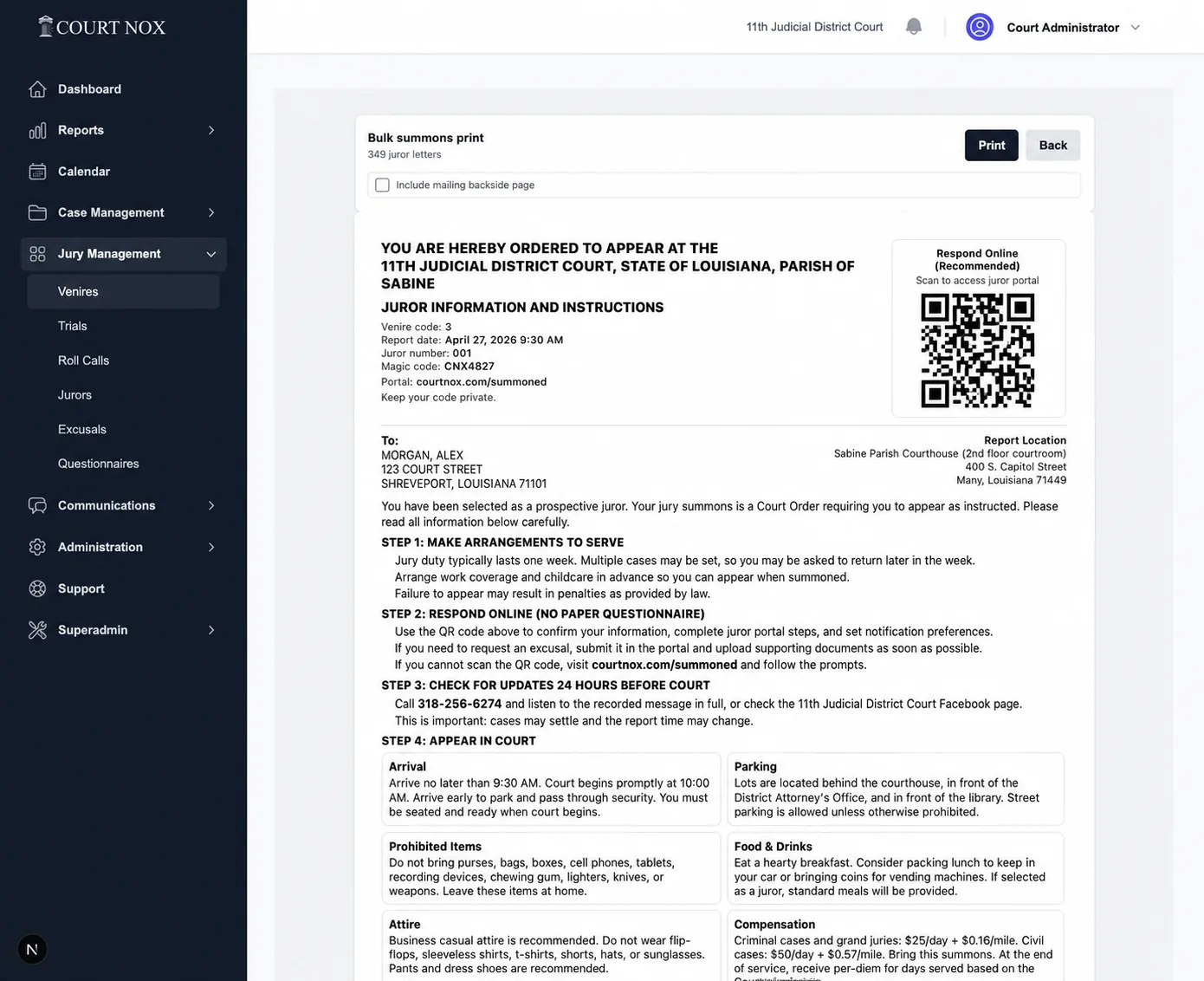Click the Communications chat icon

point(37,505)
